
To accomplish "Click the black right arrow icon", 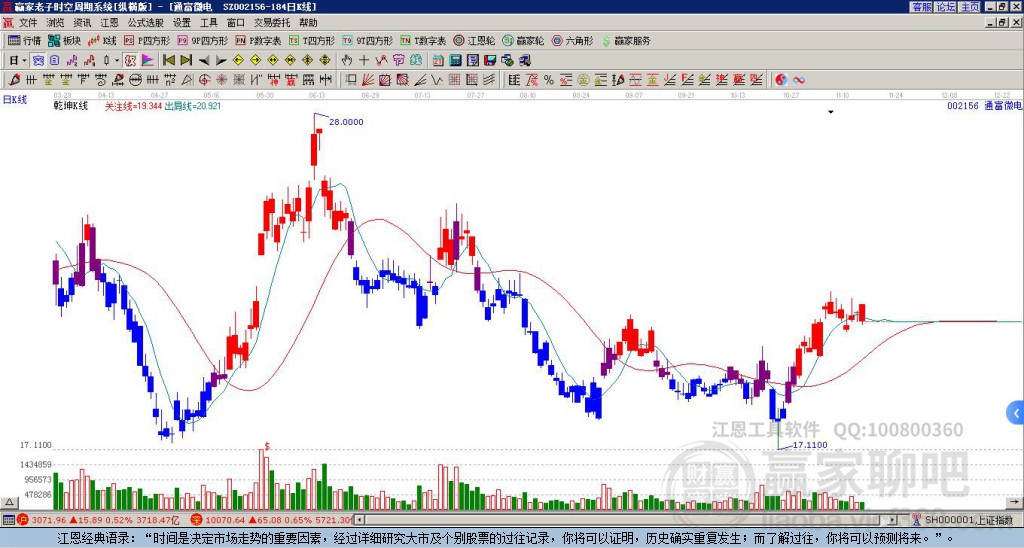I will point(221,61).
